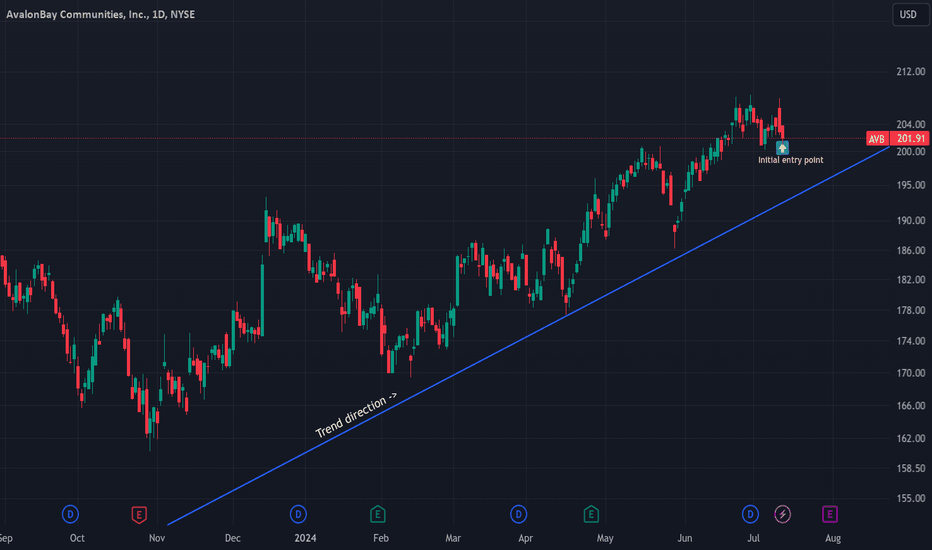Open the red earnings marker before November
This screenshot has height=550, width=932.
(138, 514)
